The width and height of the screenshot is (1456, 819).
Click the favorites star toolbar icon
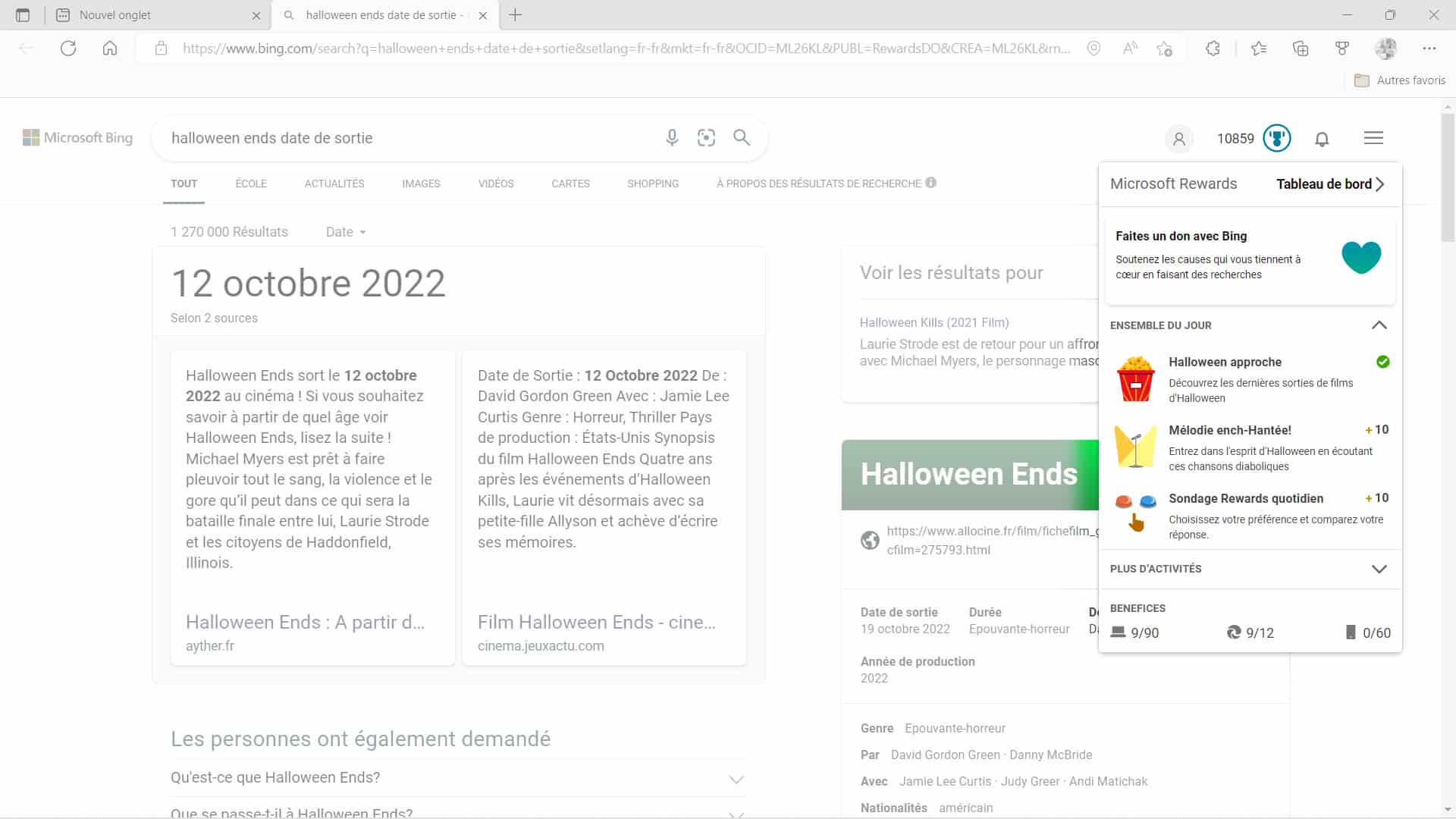pos(1259,47)
